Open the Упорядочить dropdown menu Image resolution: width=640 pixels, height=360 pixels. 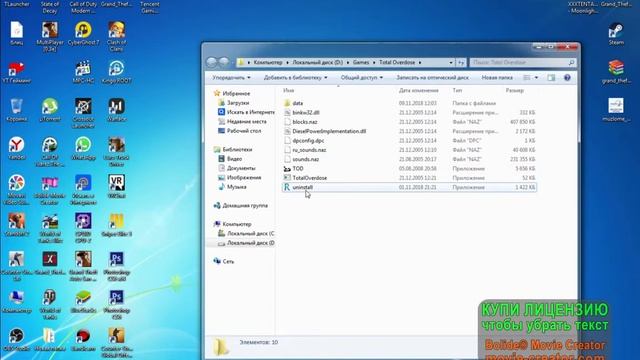(231, 78)
